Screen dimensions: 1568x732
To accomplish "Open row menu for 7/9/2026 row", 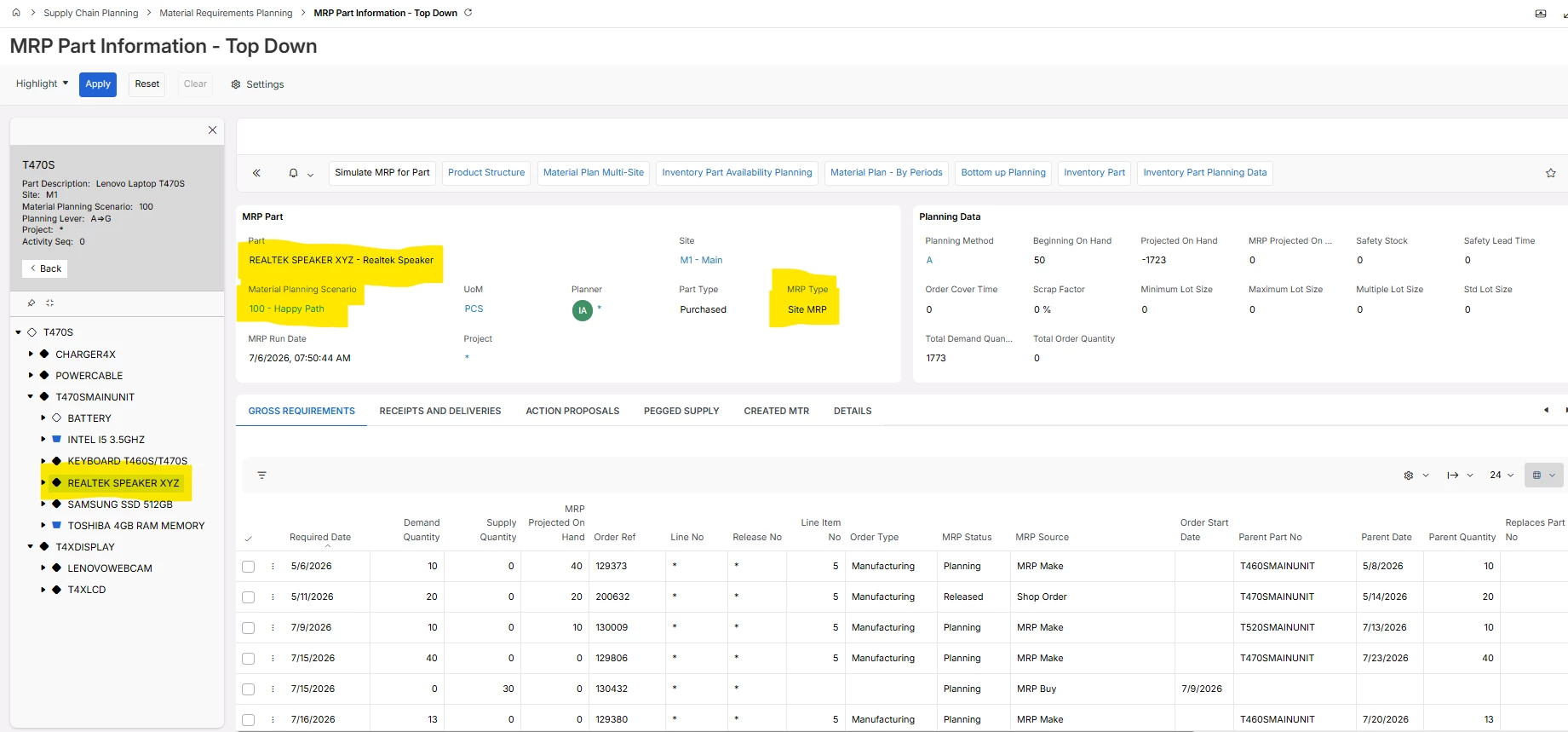I will click(x=273, y=627).
